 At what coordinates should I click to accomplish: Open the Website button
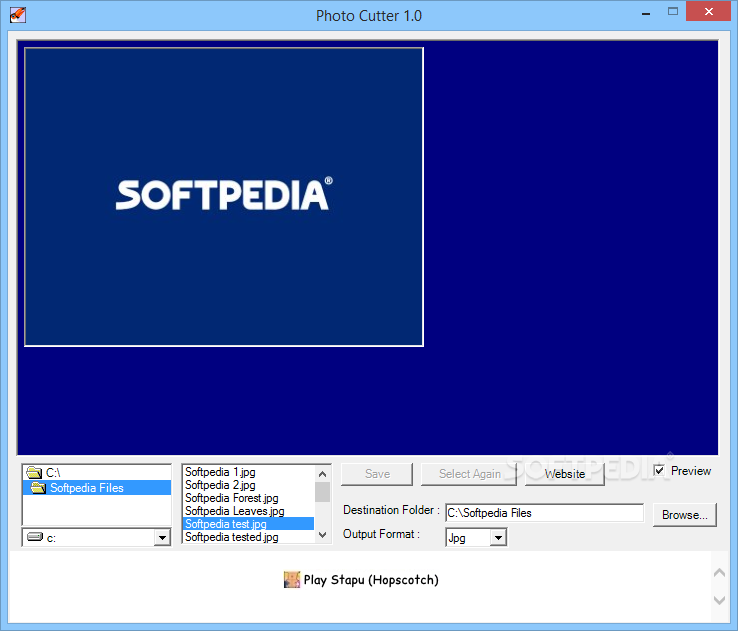(565, 474)
